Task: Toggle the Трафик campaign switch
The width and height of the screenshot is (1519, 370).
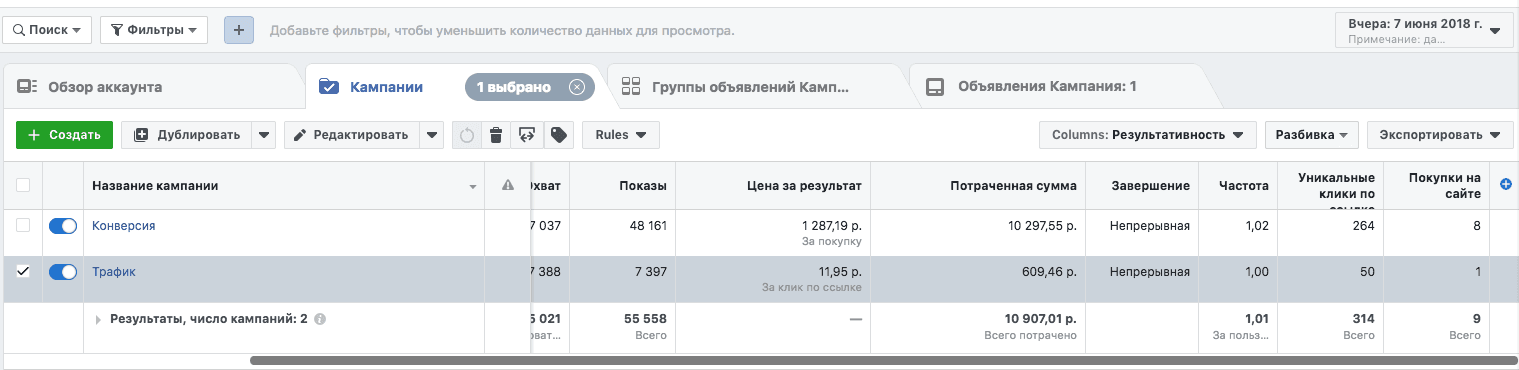Action: pyautogui.click(x=63, y=272)
